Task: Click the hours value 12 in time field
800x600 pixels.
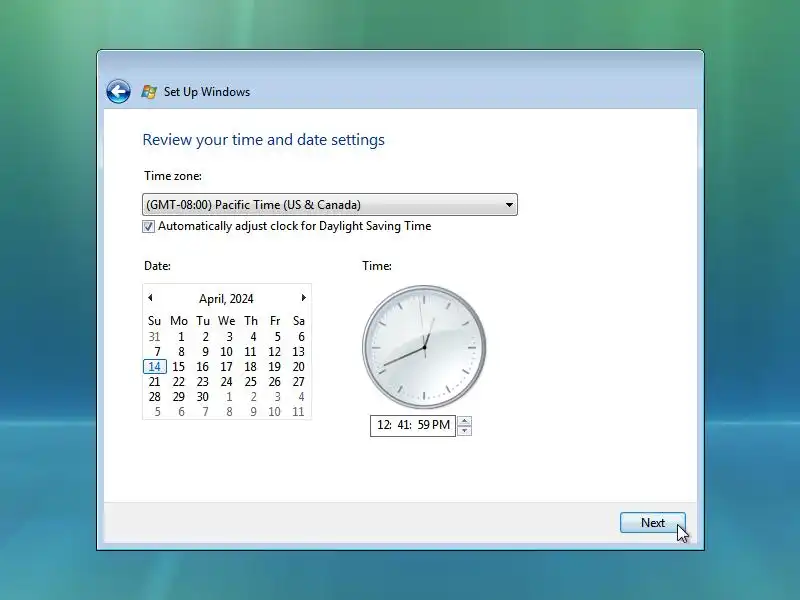Action: pyautogui.click(x=384, y=425)
